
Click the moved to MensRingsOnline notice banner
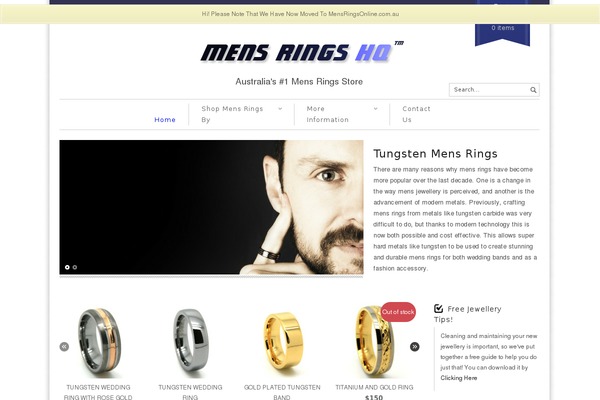(x=300, y=14)
